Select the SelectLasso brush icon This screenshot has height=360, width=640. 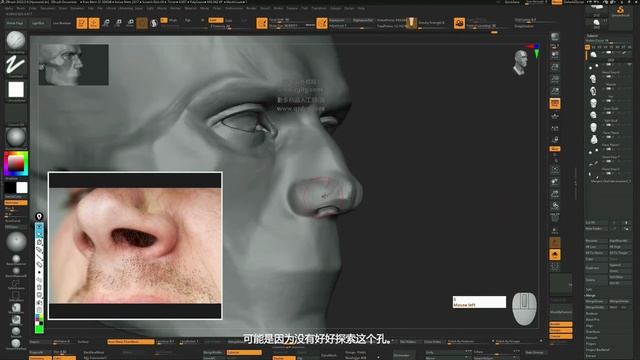tap(16, 283)
